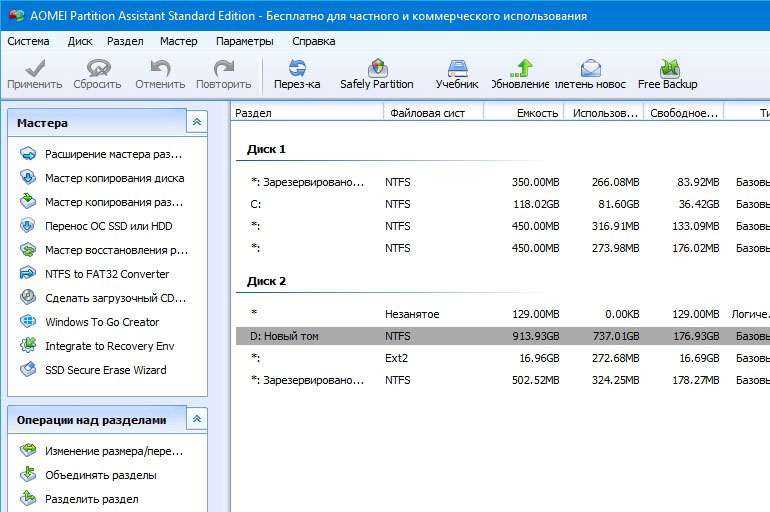Click the Диск 2 group header
Image resolution: width=770 pixels, height=512 pixels.
[x=267, y=281]
